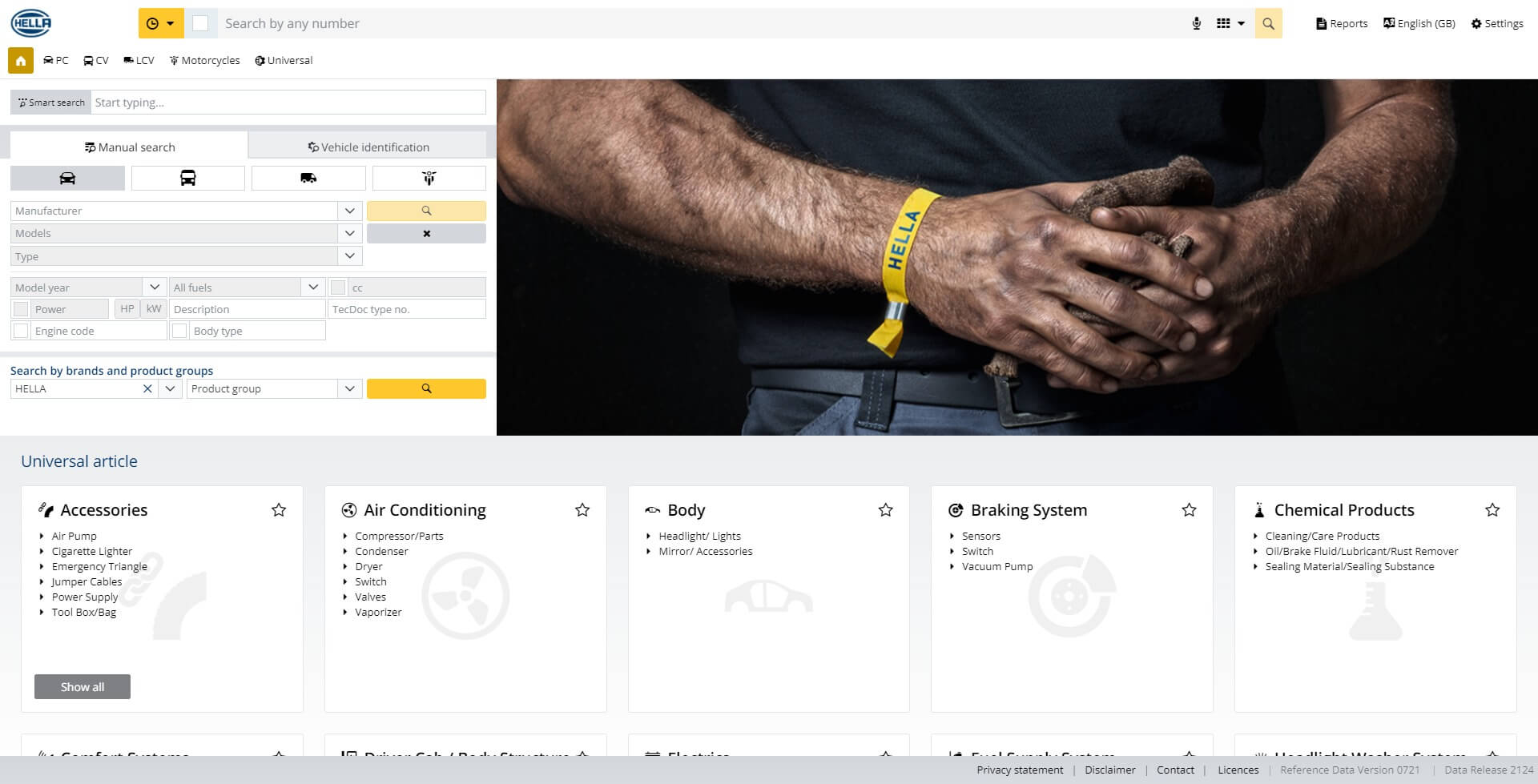Enable the Power checkbox filter
Image resolution: width=1538 pixels, height=784 pixels.
coord(21,308)
